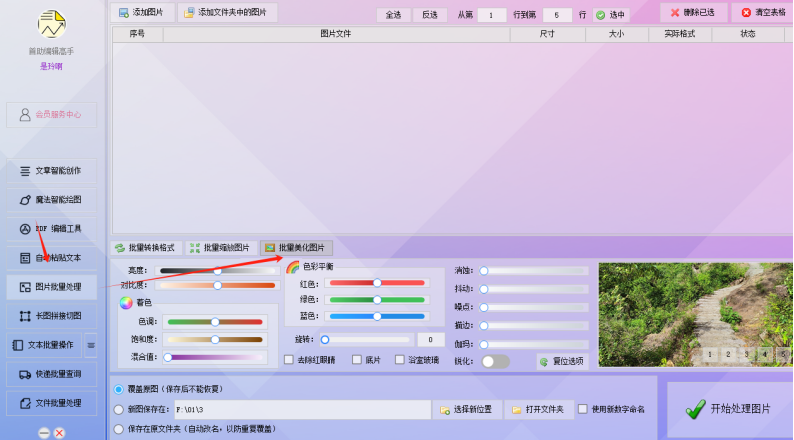Click the 亮度 brightness slider
This screenshot has width=794, height=440.
point(217,271)
